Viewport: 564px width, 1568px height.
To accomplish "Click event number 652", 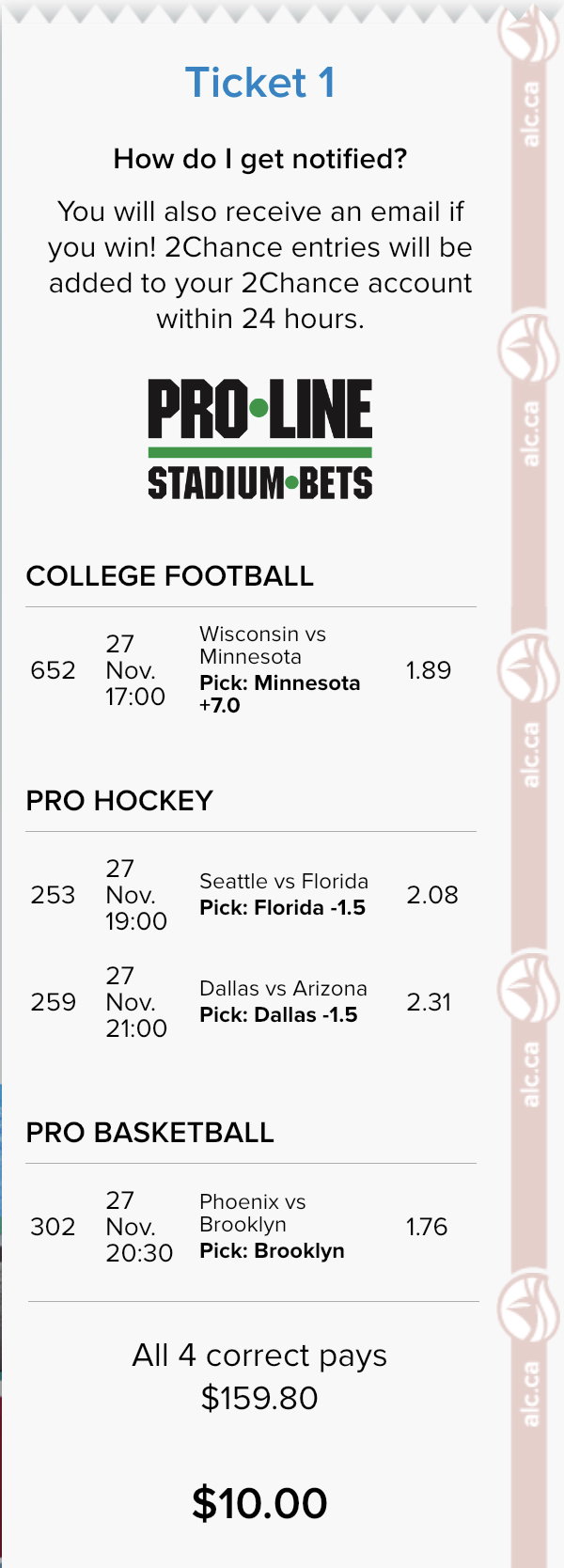I will coord(53,670).
